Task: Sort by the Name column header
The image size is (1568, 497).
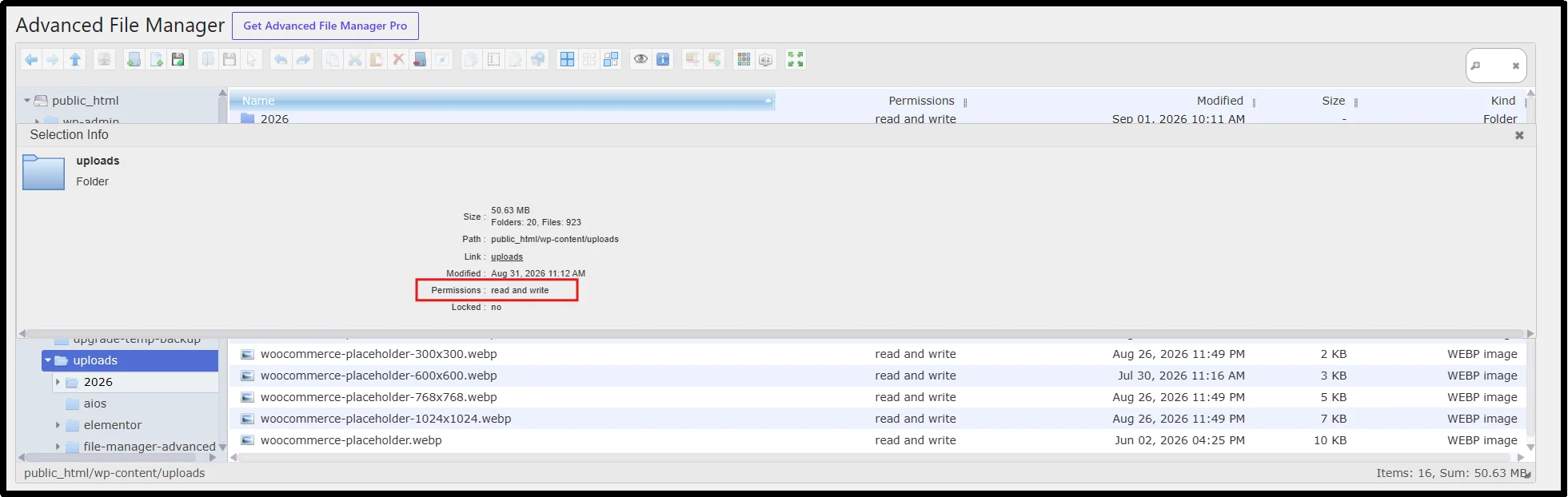Action: (502, 101)
